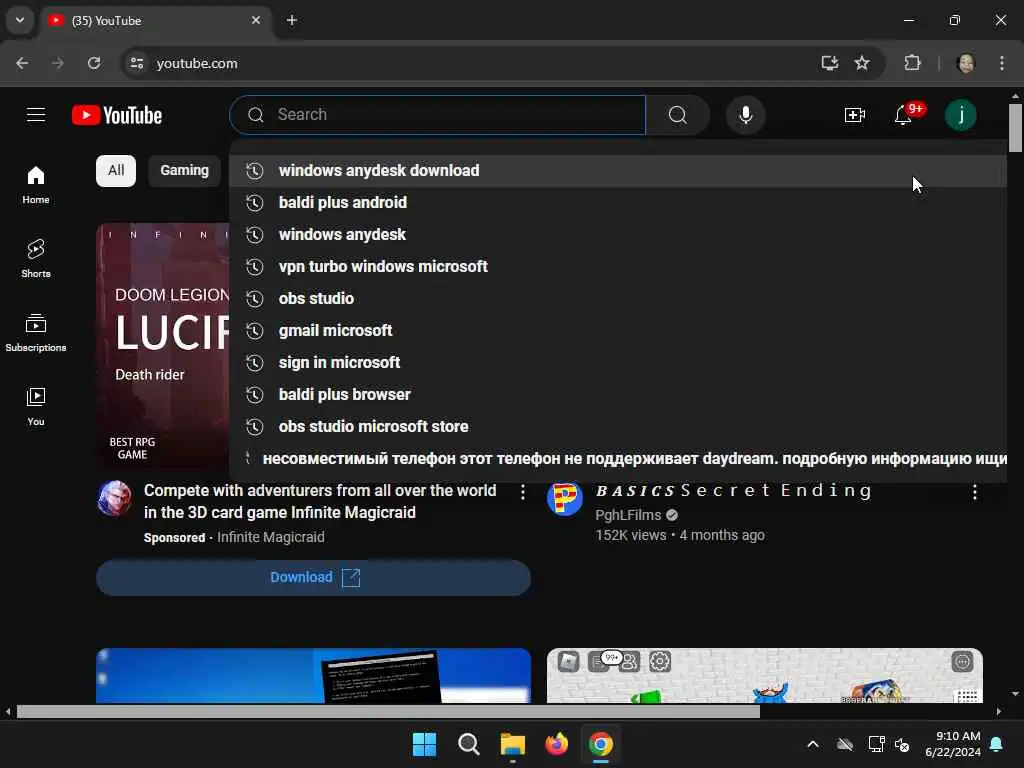
Task: Open the Chrome profile avatar
Action: 965,63
